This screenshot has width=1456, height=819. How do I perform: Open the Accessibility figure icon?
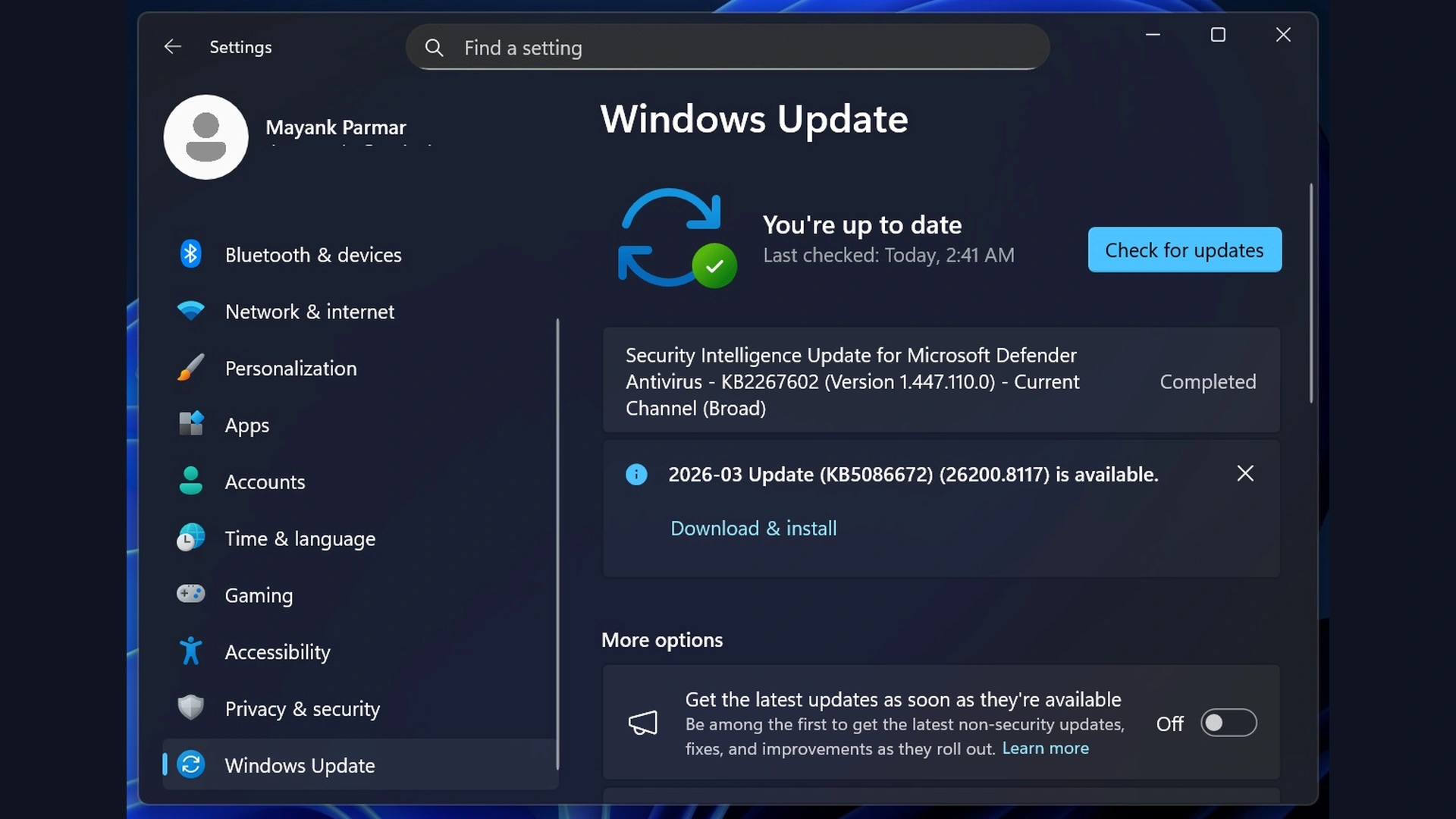(190, 651)
